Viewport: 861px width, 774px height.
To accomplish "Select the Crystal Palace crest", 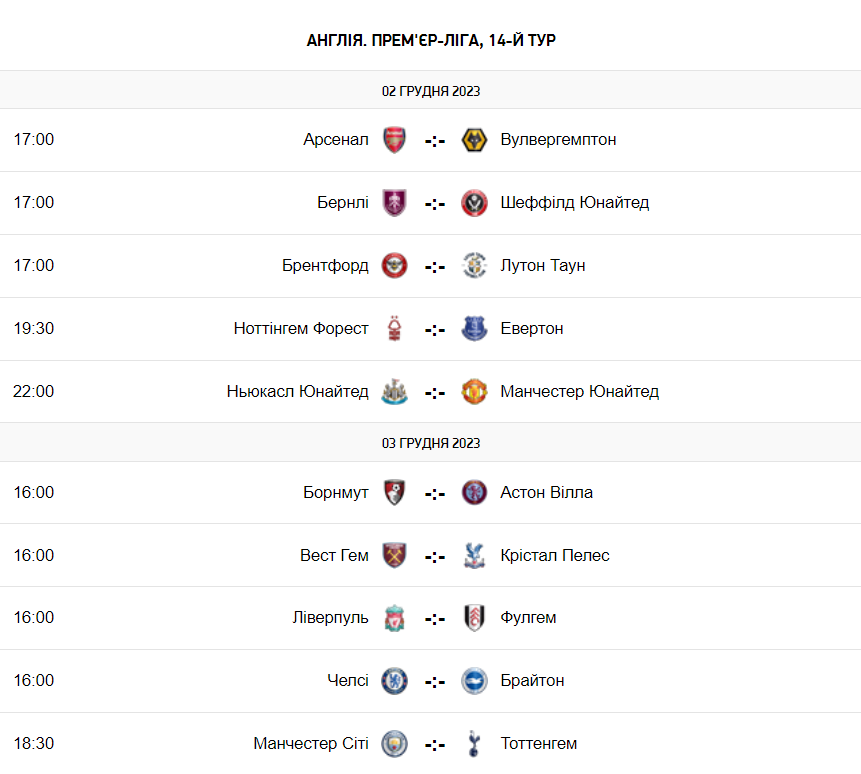I will coord(474,556).
